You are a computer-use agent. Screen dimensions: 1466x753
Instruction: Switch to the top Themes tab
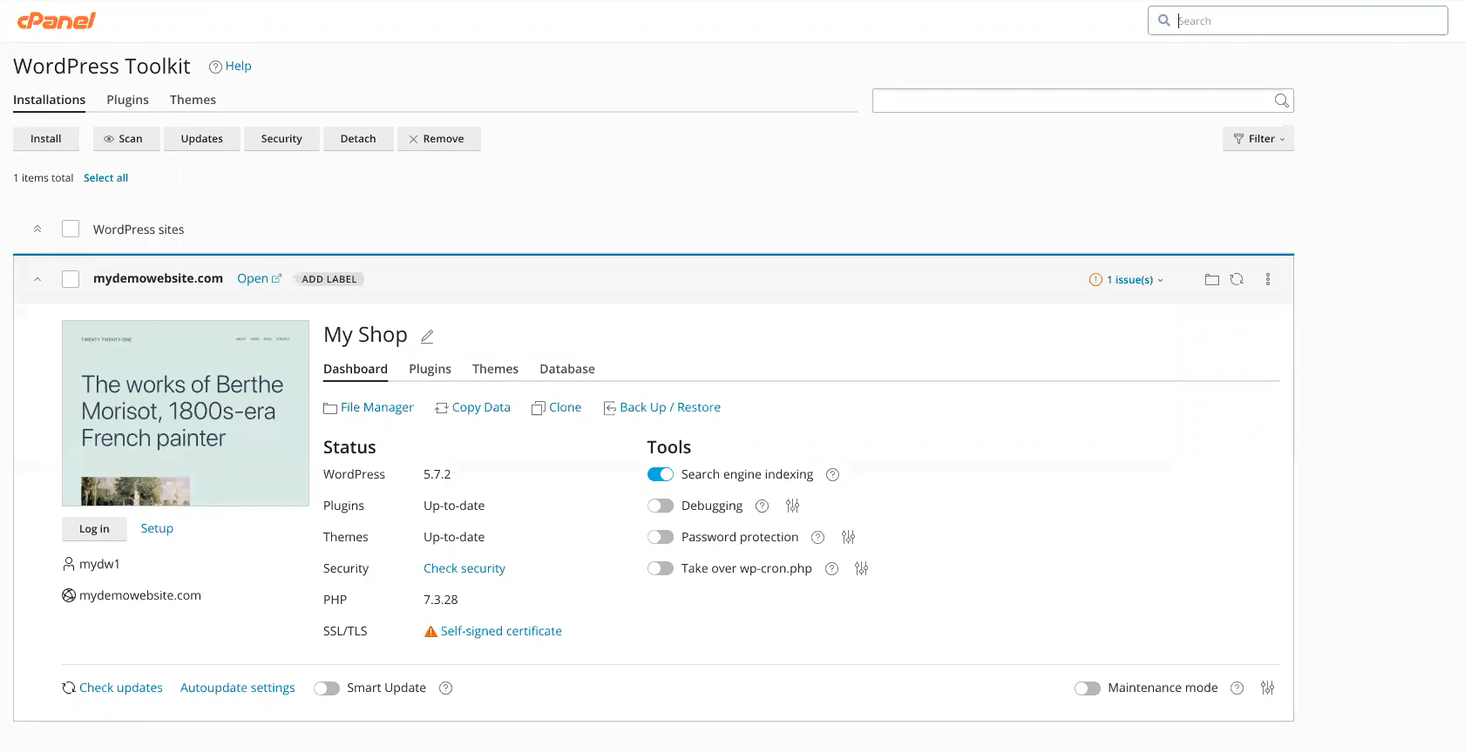pyautogui.click(x=193, y=100)
